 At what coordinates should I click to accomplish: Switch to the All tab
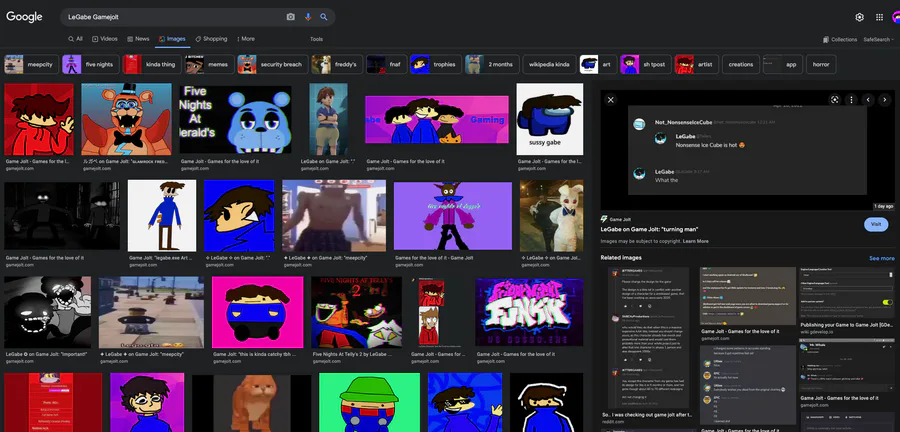(x=75, y=39)
